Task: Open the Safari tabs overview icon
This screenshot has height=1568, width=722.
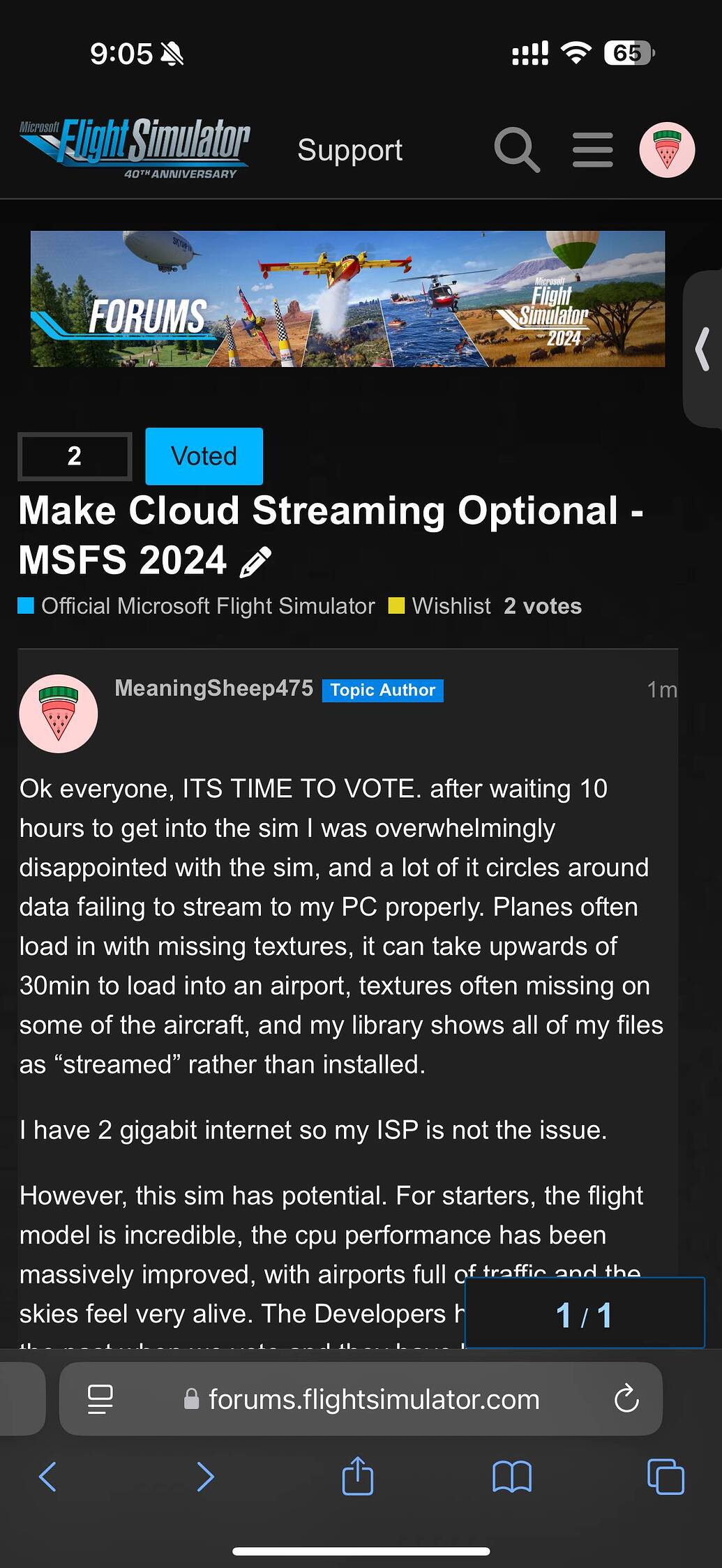Action: [665, 1476]
